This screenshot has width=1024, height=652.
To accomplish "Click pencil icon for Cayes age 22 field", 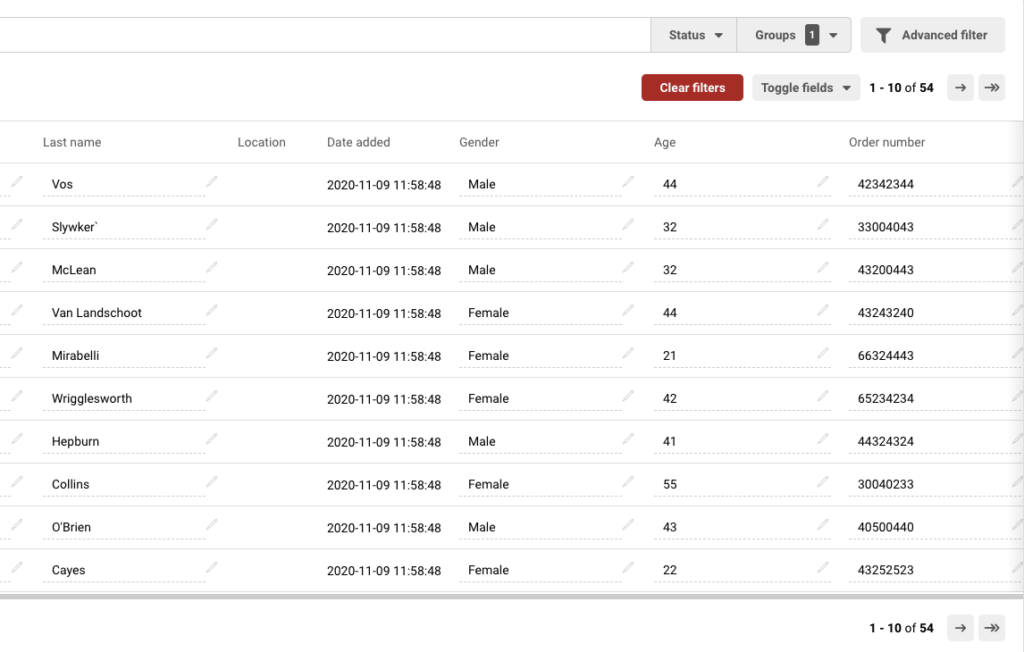I will tap(823, 568).
